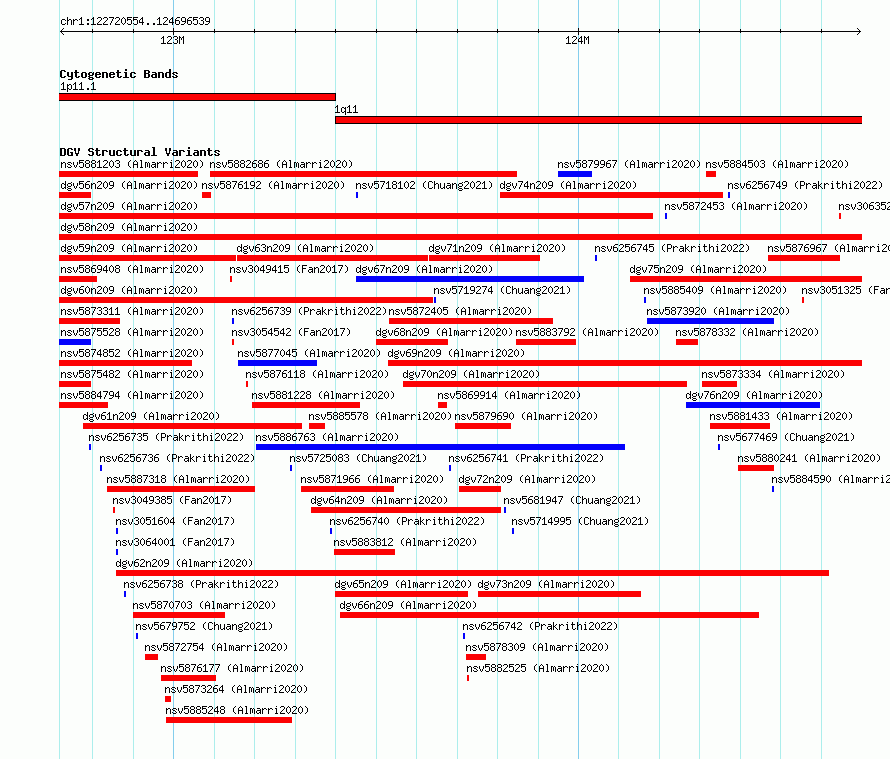Select nsv5878332 (Almarri2020) variant
The width and height of the screenshot is (890, 759).
click(687, 342)
